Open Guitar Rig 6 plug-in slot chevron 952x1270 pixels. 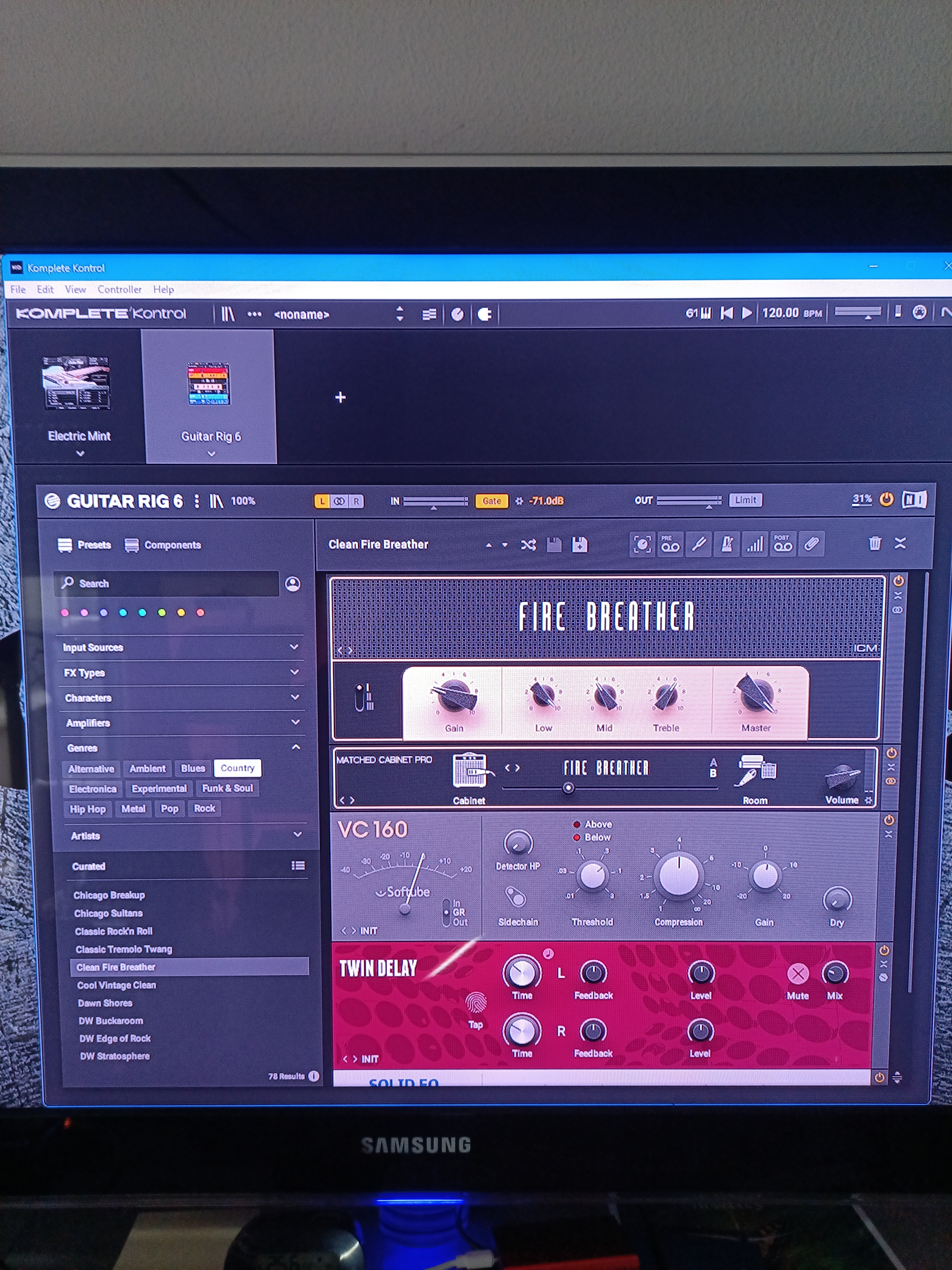[x=212, y=454]
